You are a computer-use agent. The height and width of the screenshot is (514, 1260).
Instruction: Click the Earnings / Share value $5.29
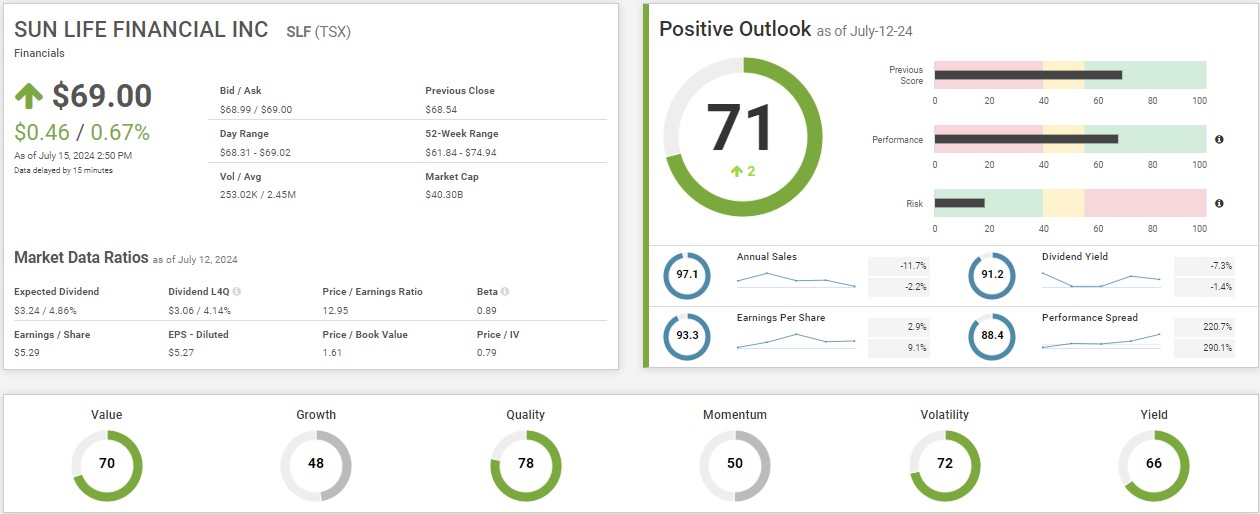27,353
